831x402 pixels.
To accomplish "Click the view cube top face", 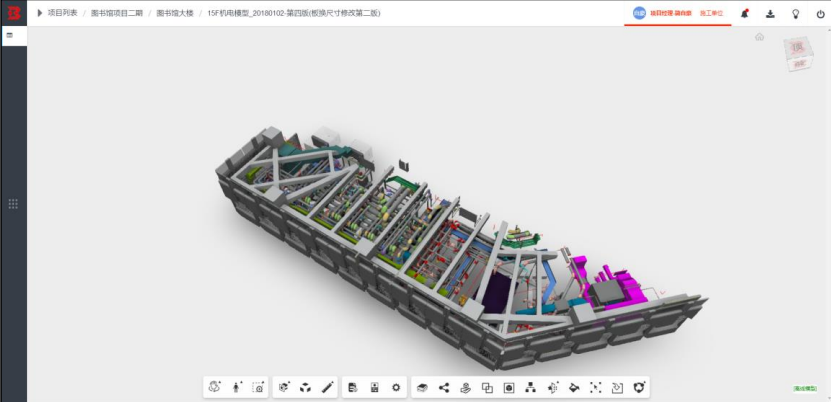I will coord(797,47).
